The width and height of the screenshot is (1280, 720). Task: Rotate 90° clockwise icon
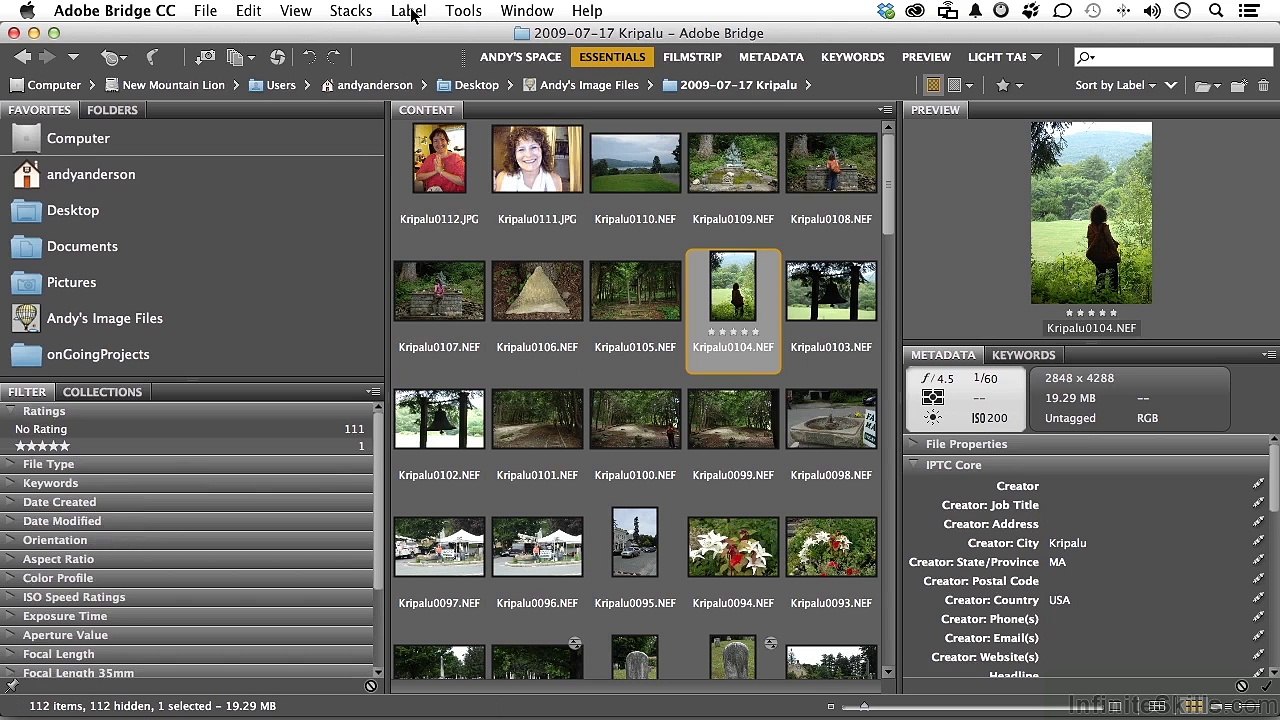pos(334,57)
